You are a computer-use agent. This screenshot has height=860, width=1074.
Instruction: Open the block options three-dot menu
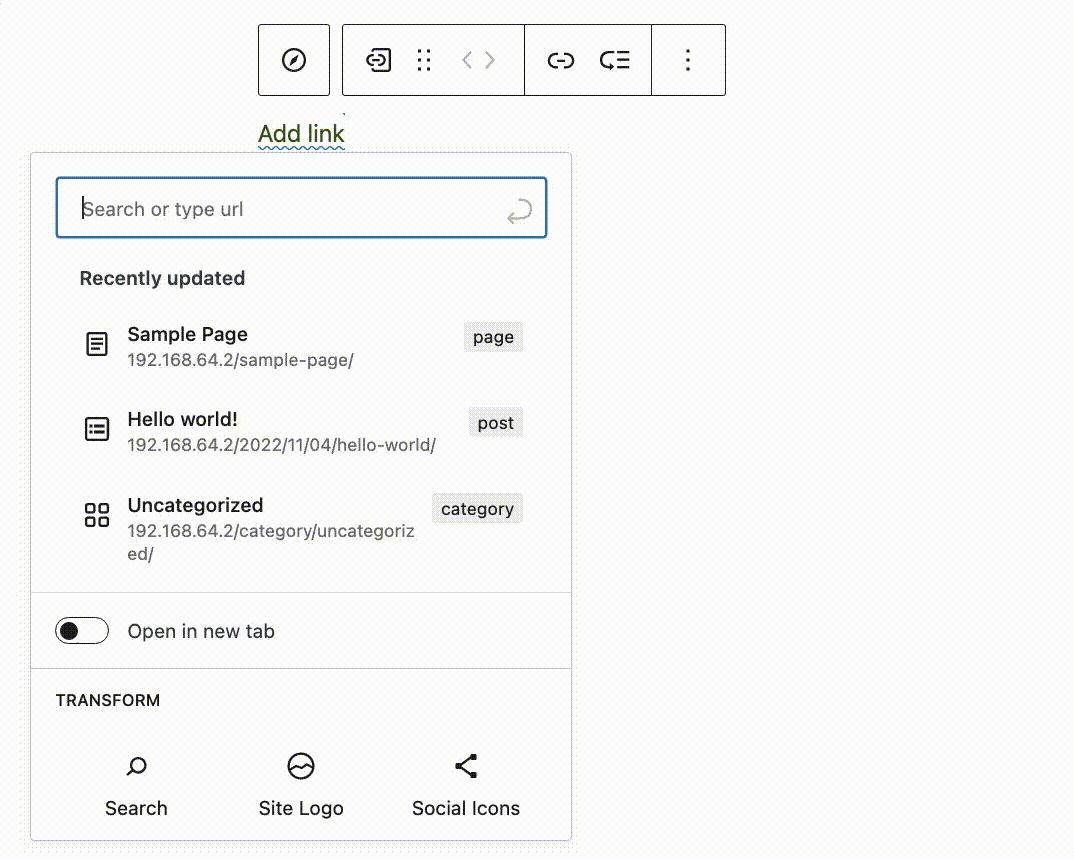[688, 60]
